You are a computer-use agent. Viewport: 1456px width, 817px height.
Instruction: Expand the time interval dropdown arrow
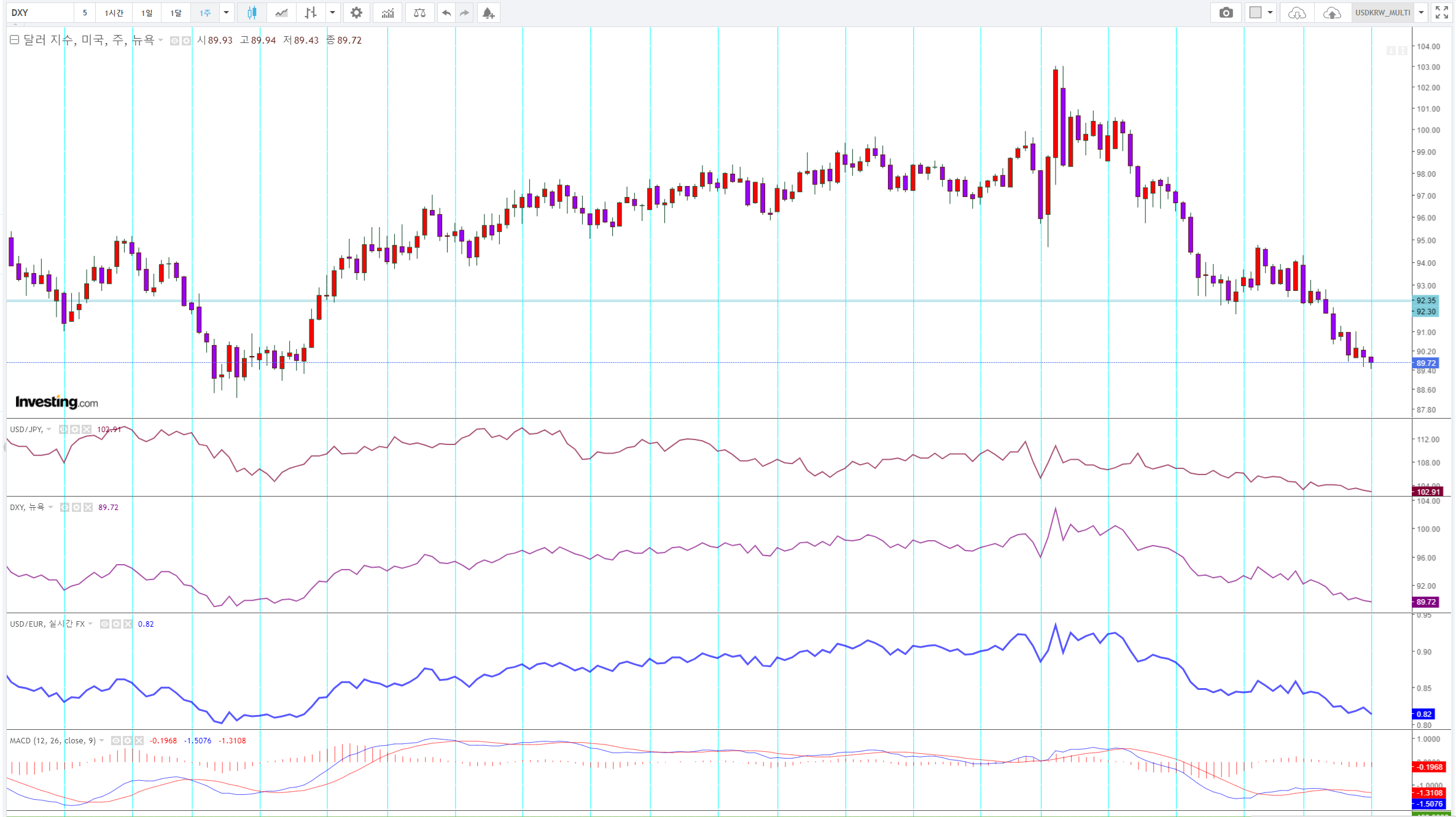pos(226,13)
